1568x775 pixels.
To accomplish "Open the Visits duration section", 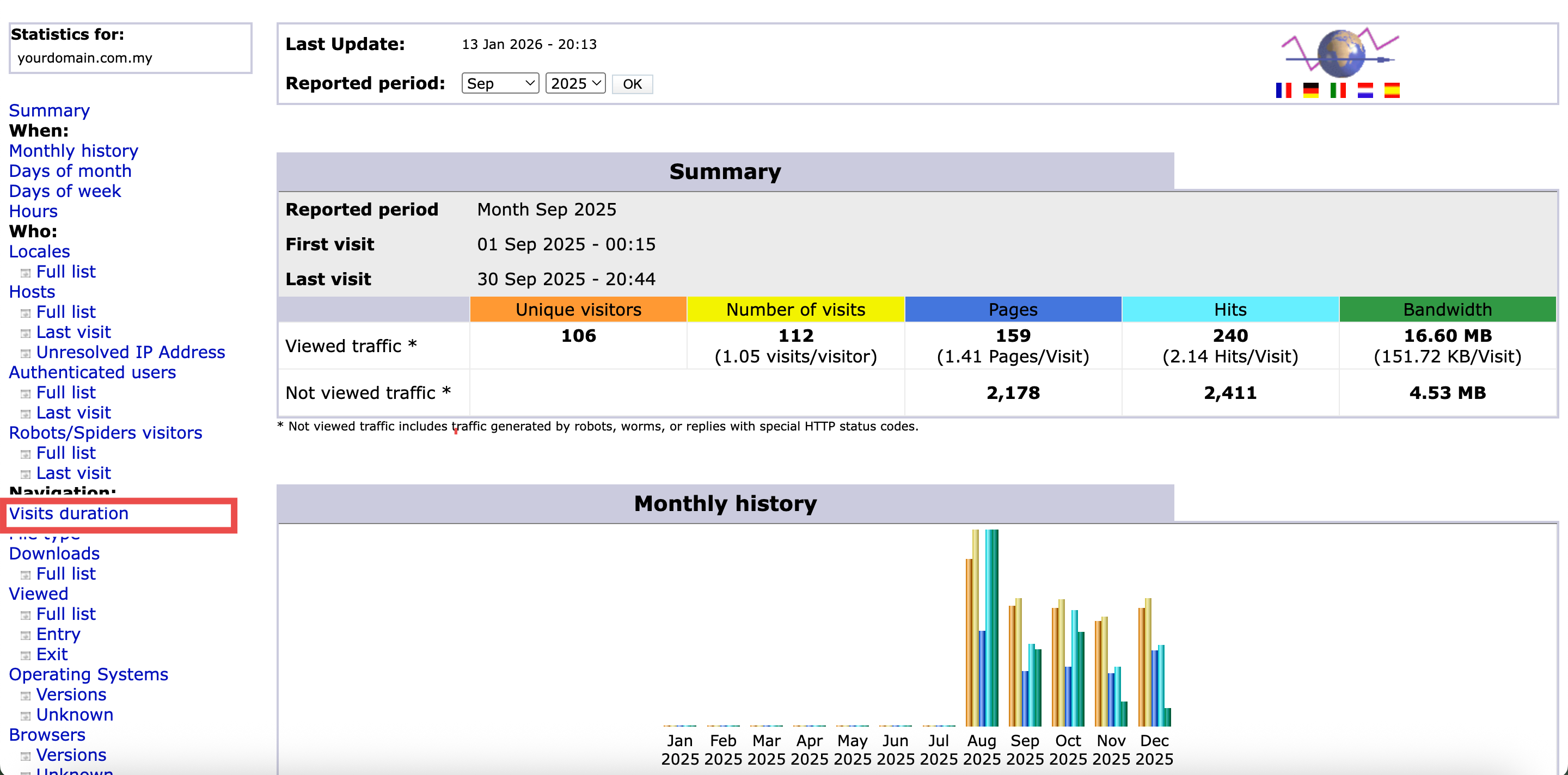I will [x=69, y=513].
